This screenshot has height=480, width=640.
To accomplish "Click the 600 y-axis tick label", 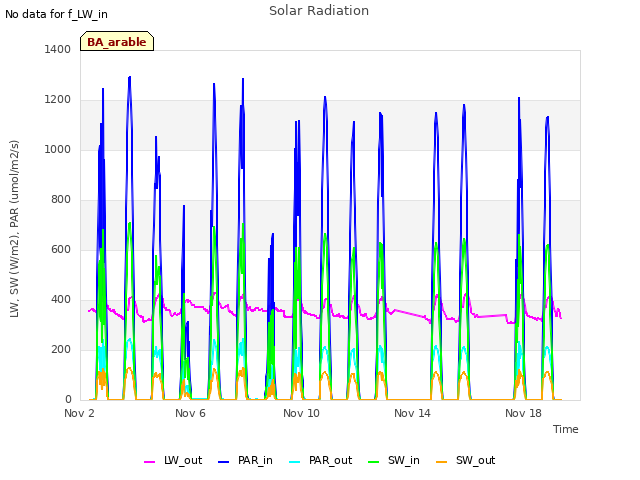I will click(61, 249).
